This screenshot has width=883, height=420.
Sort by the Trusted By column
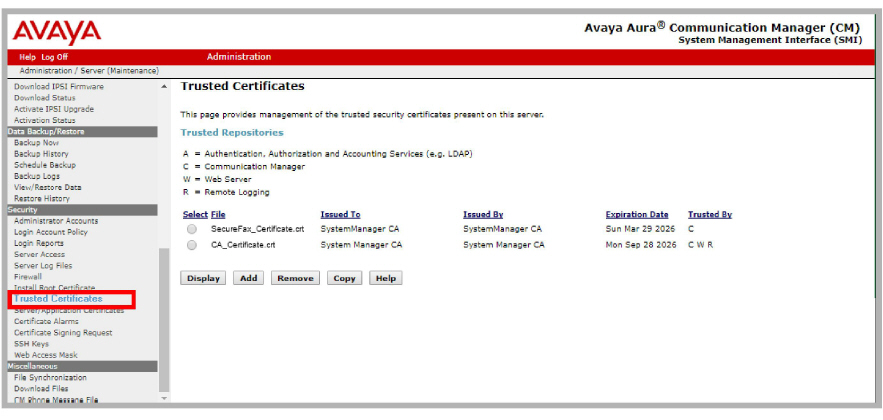click(x=710, y=215)
